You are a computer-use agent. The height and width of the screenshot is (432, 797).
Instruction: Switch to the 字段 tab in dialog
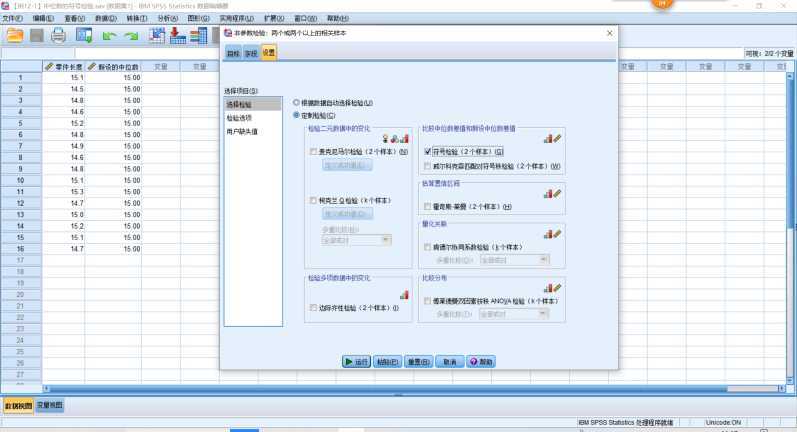(251, 53)
